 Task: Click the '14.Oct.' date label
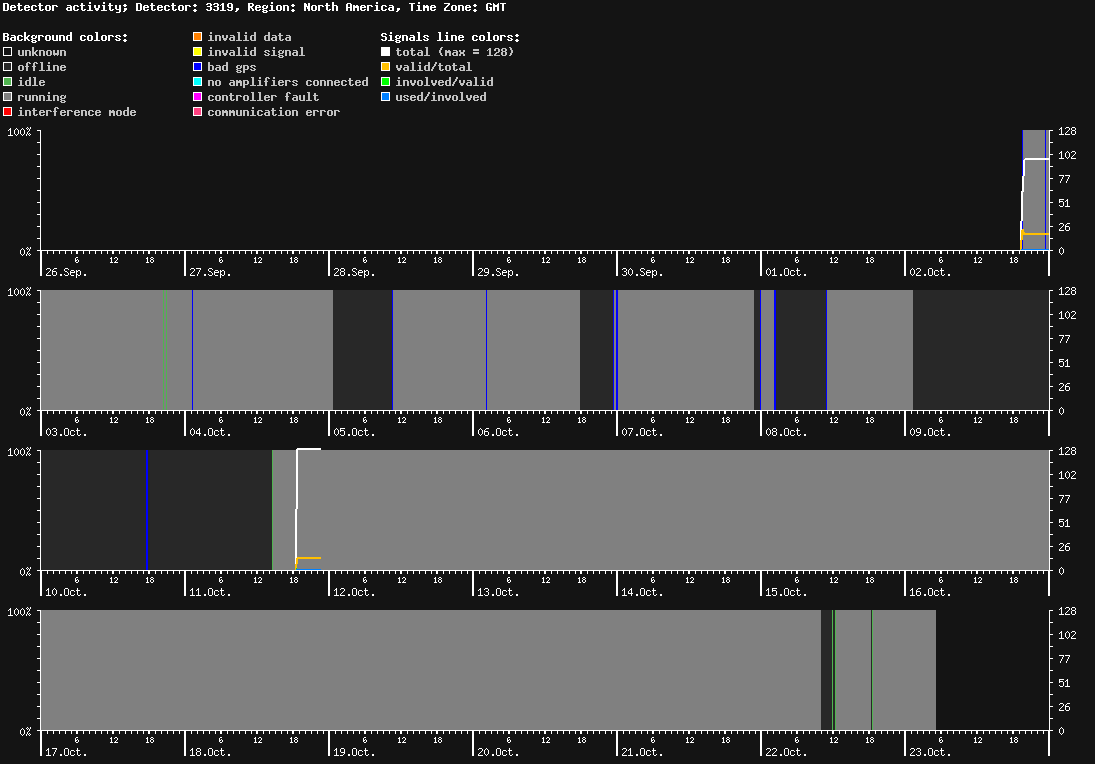tap(642, 592)
